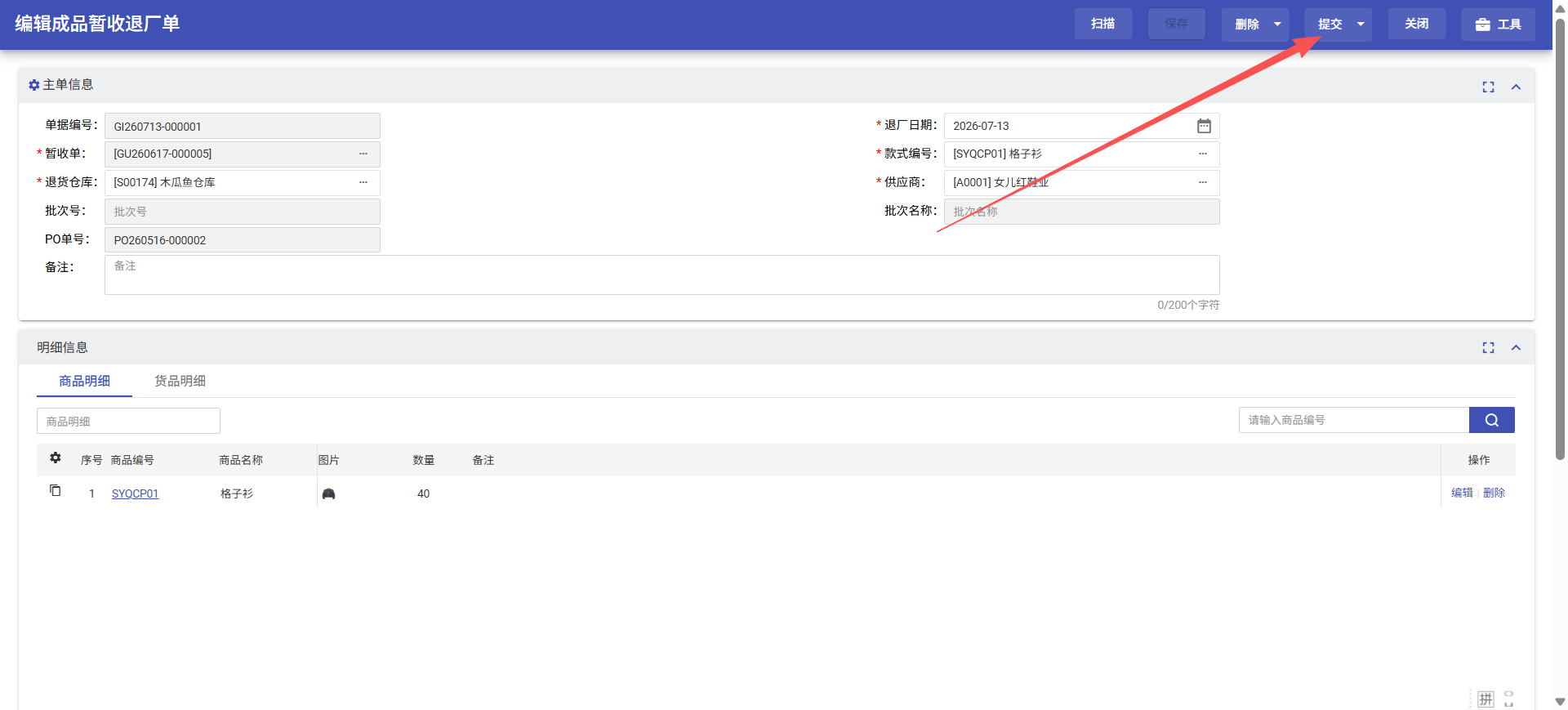Open the SYQCP01 product link
This screenshot has height=710, width=1568.
(135, 493)
